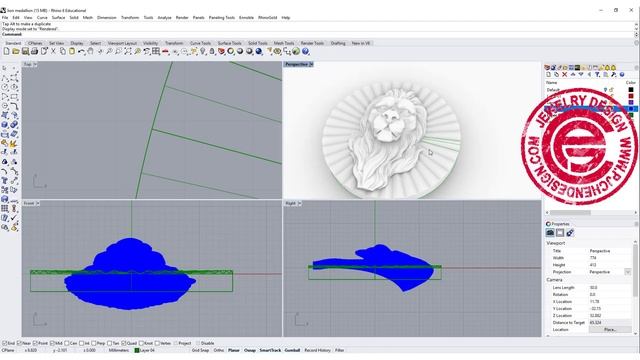
Task: Click the Edit Layers icon in toolbar
Action: coord(221,51)
